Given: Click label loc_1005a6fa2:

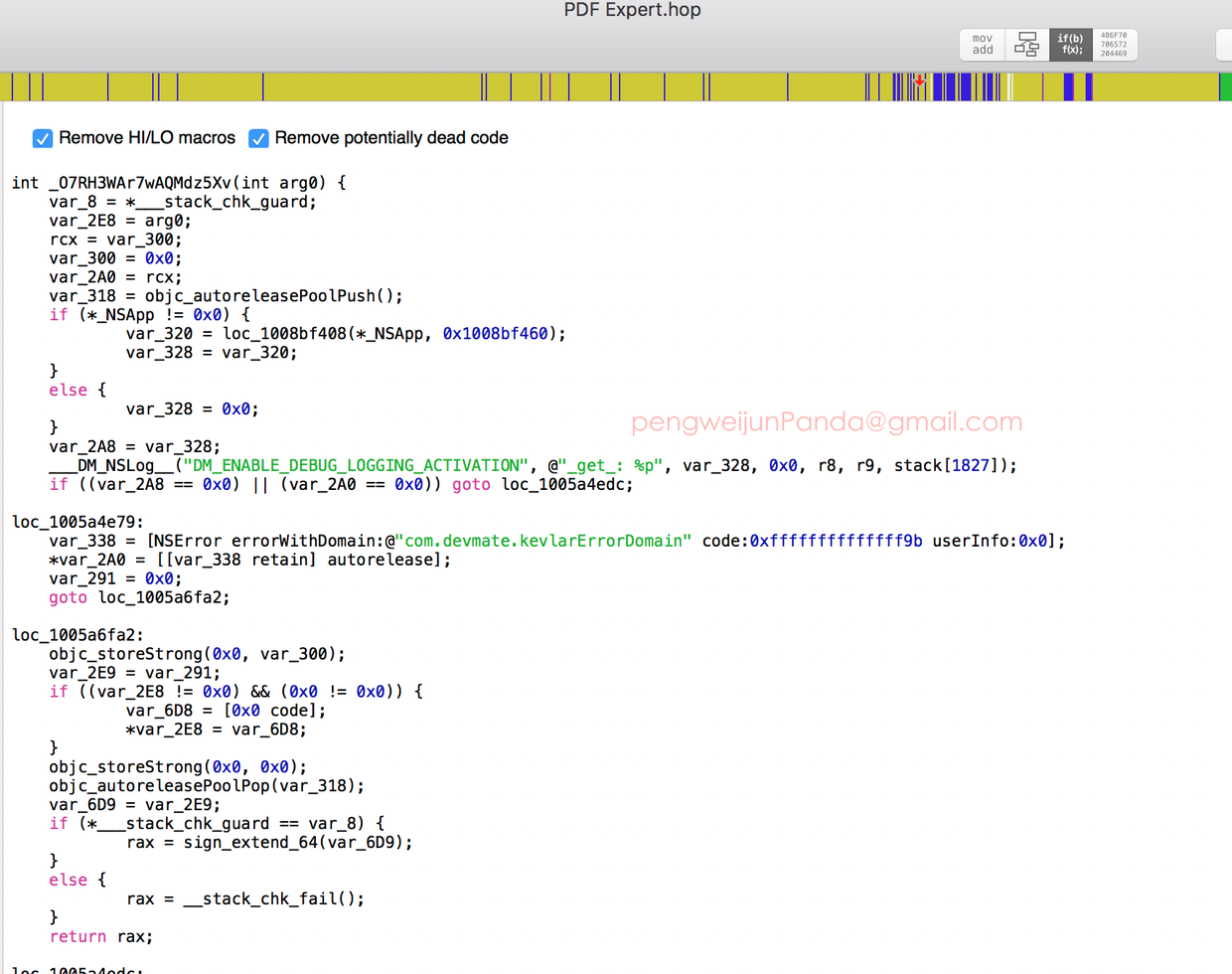Looking at the screenshot, I should point(77,636).
